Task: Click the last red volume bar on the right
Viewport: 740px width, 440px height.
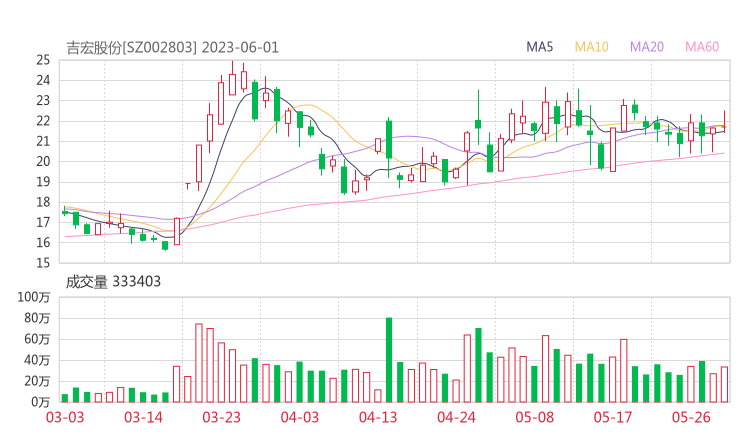Action: click(x=724, y=384)
